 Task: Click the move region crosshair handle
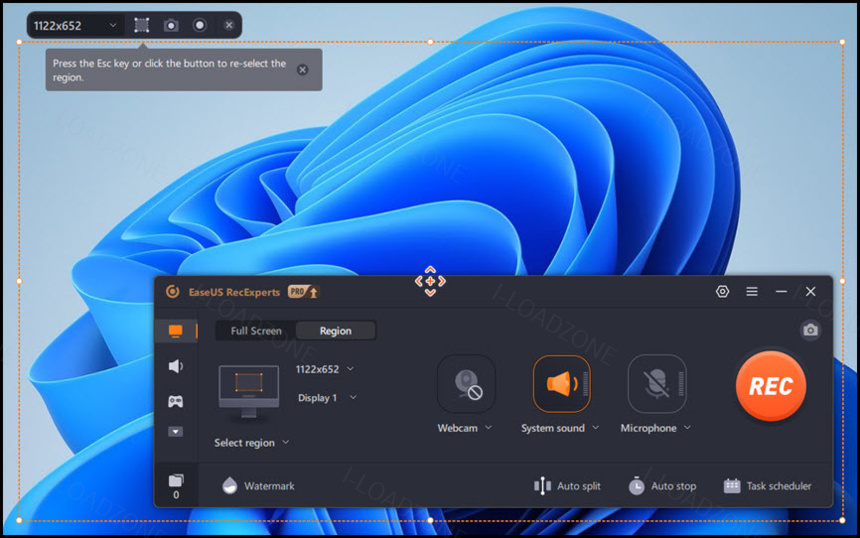431,281
